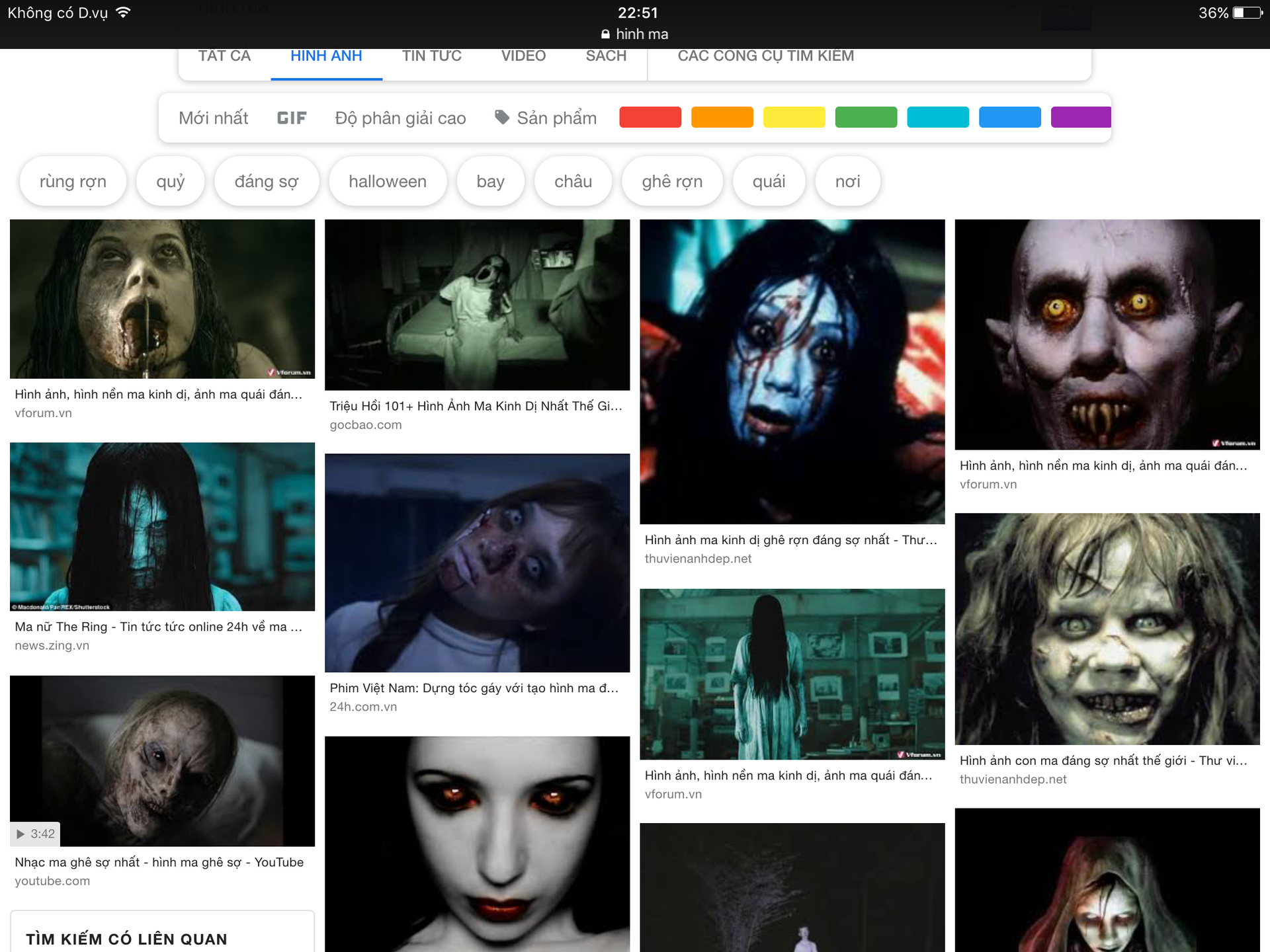Switch to the TẤT CẢ tab
This screenshot has height=952, width=1270.
(x=224, y=57)
